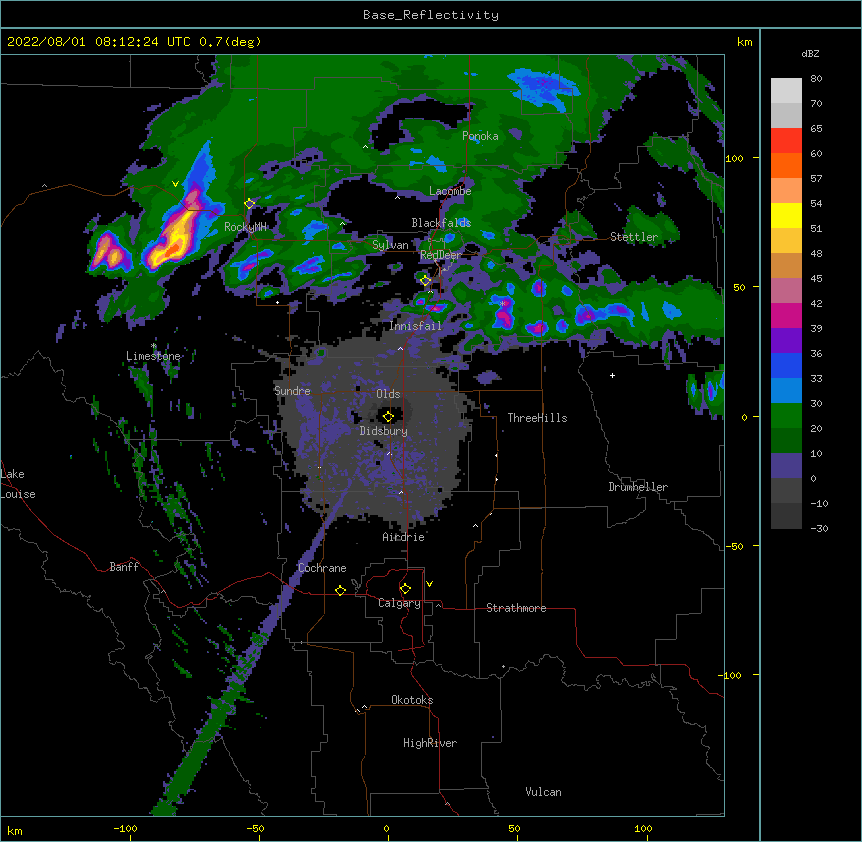Image resolution: width=862 pixels, height=842 pixels.
Task: Click the Drumheller town label
Action: pyautogui.click(x=638, y=487)
